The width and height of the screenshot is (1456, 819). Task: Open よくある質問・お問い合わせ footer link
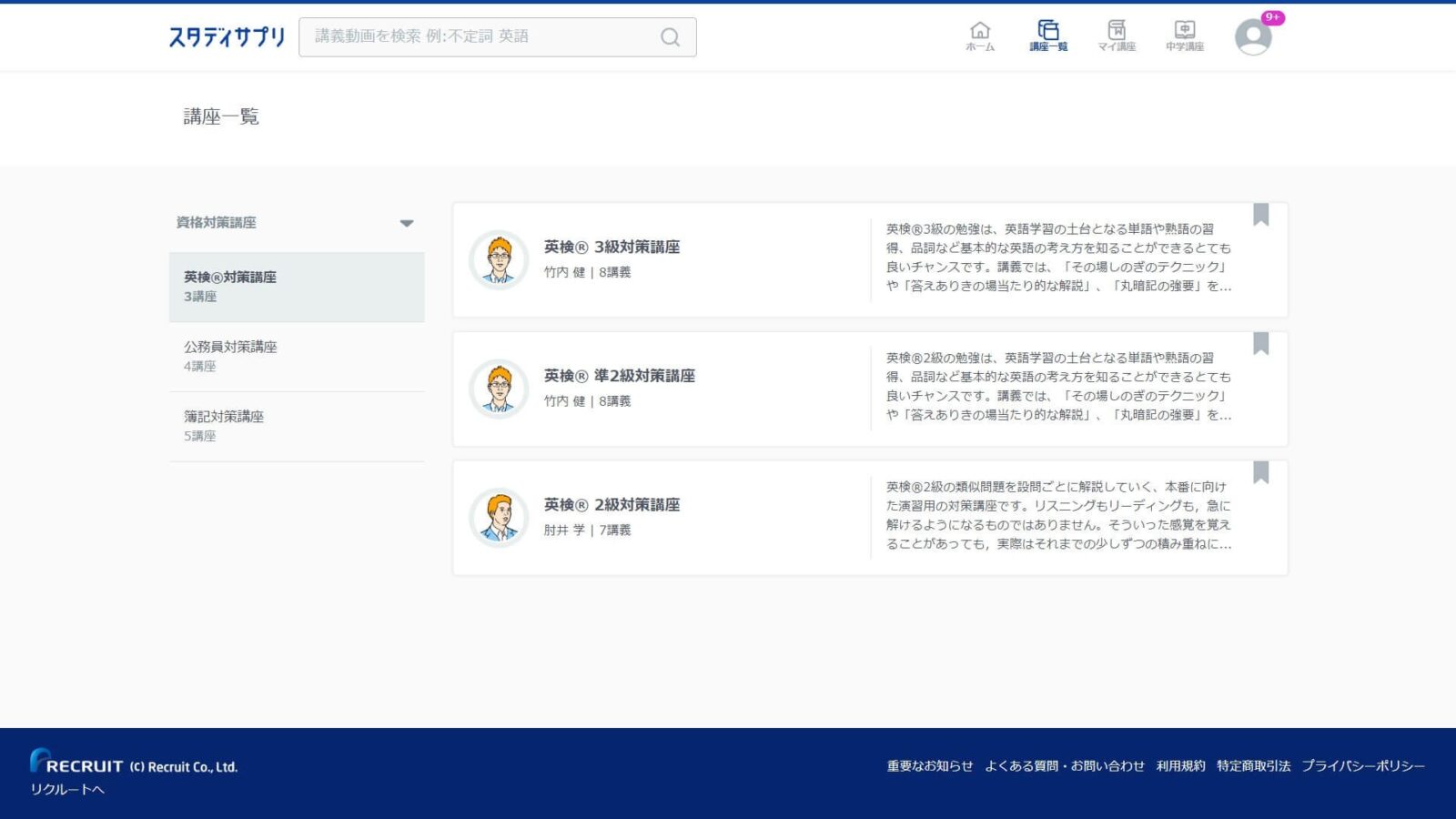click(1065, 766)
